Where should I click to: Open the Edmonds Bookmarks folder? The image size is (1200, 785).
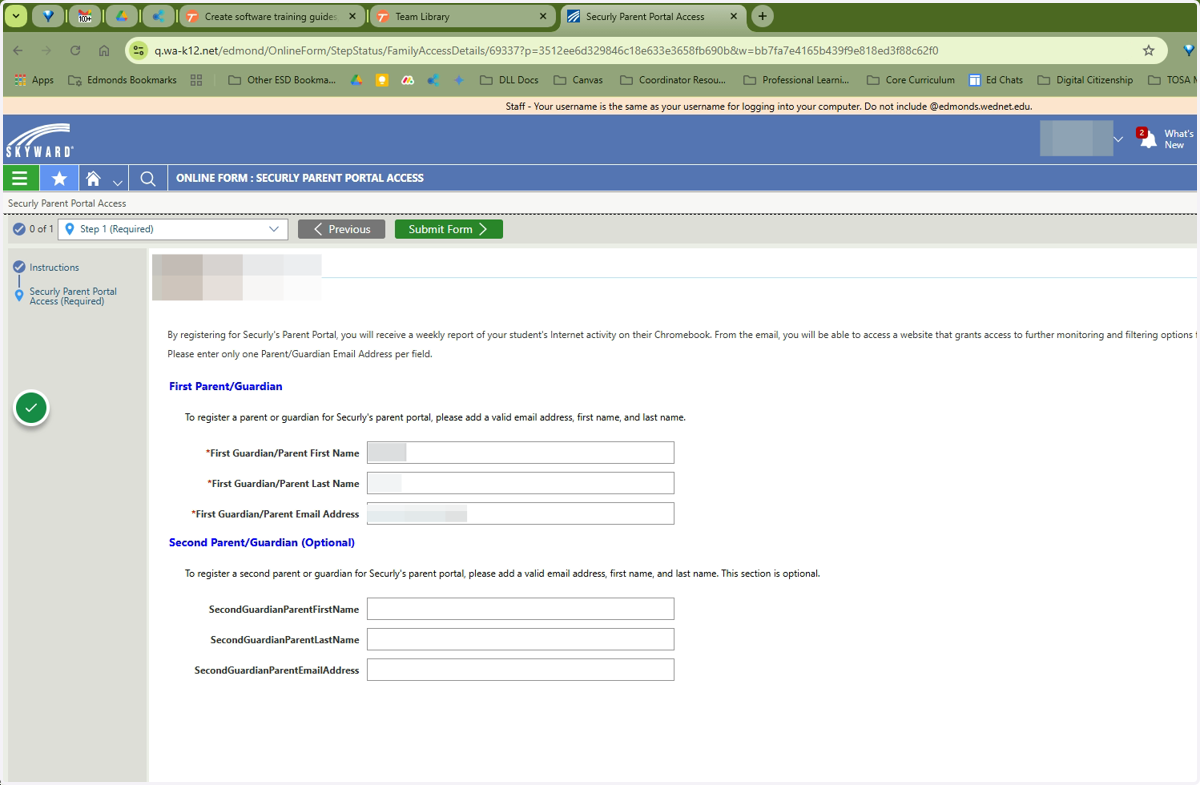tap(122, 80)
